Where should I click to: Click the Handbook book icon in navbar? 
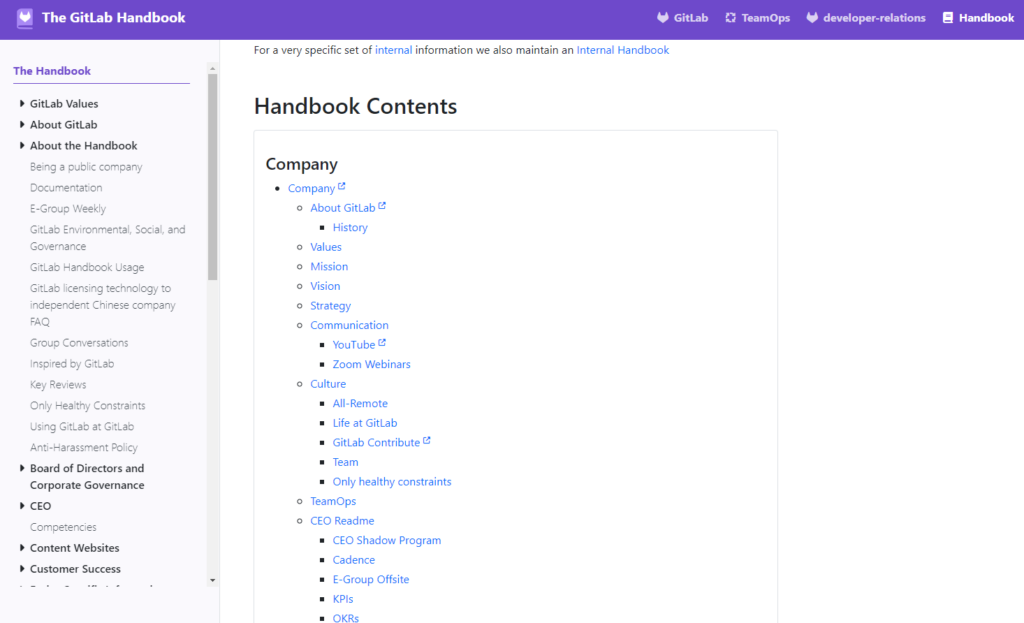tap(948, 18)
